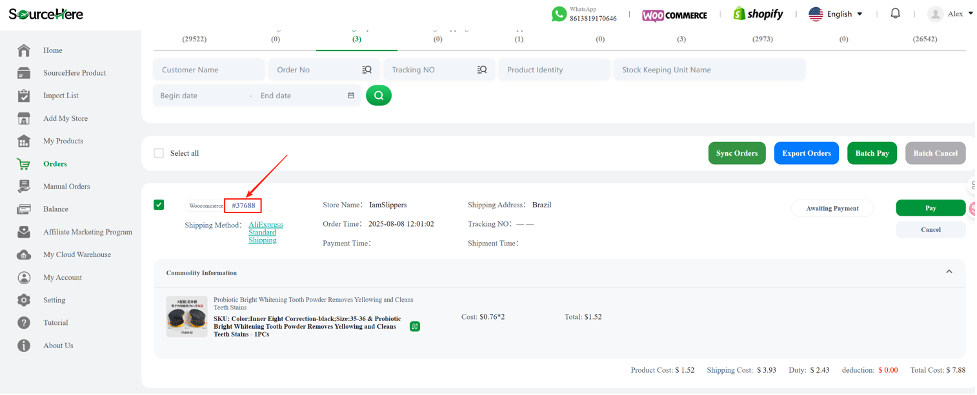
Task: Focus the Order No field
Action: (x=323, y=70)
